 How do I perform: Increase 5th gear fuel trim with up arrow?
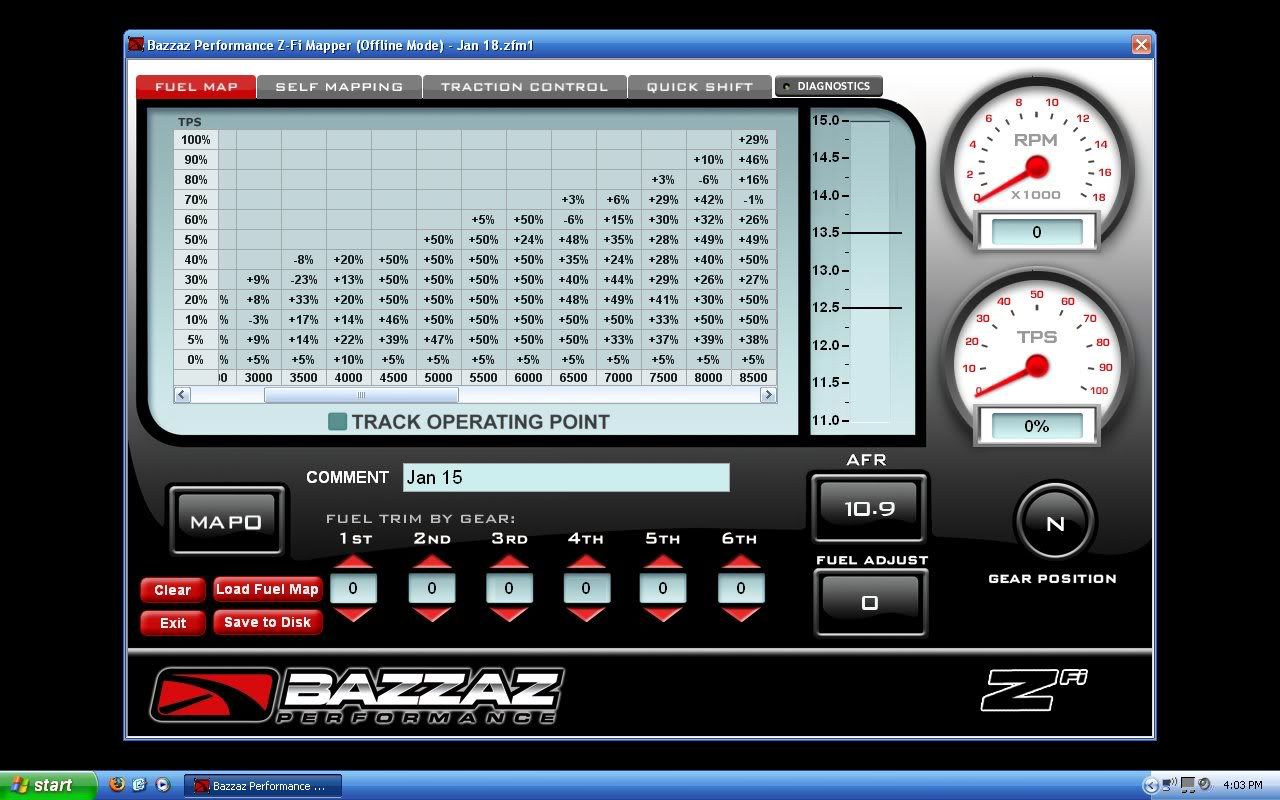coord(663,562)
